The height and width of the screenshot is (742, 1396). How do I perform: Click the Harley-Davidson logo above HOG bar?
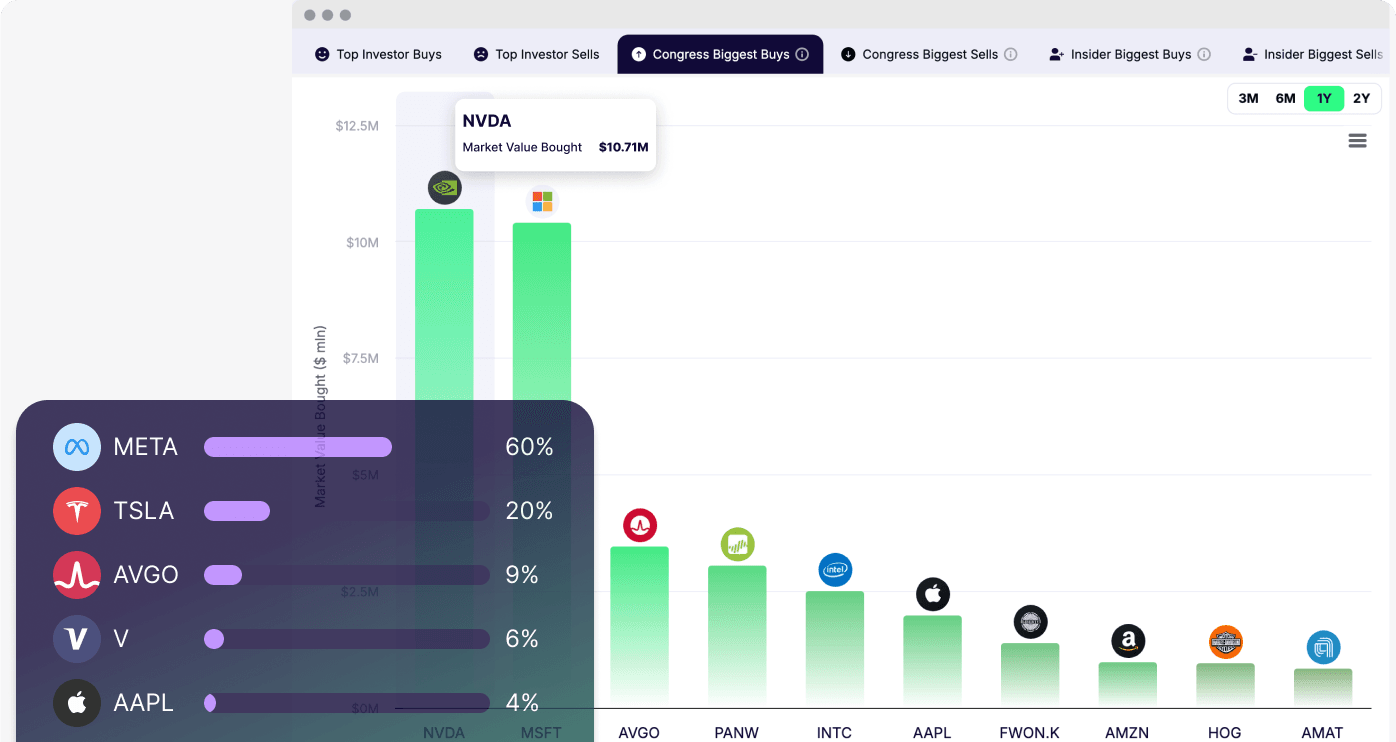click(x=1225, y=642)
